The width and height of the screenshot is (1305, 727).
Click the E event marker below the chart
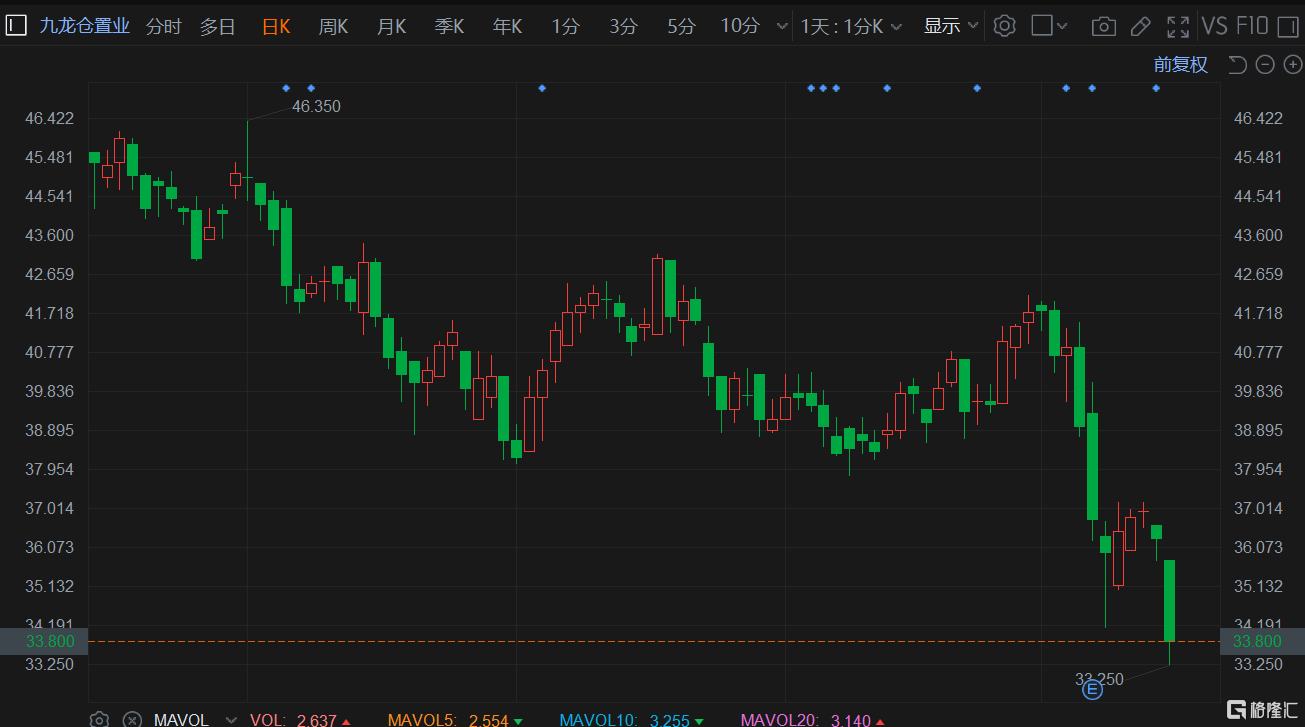[x=1093, y=689]
